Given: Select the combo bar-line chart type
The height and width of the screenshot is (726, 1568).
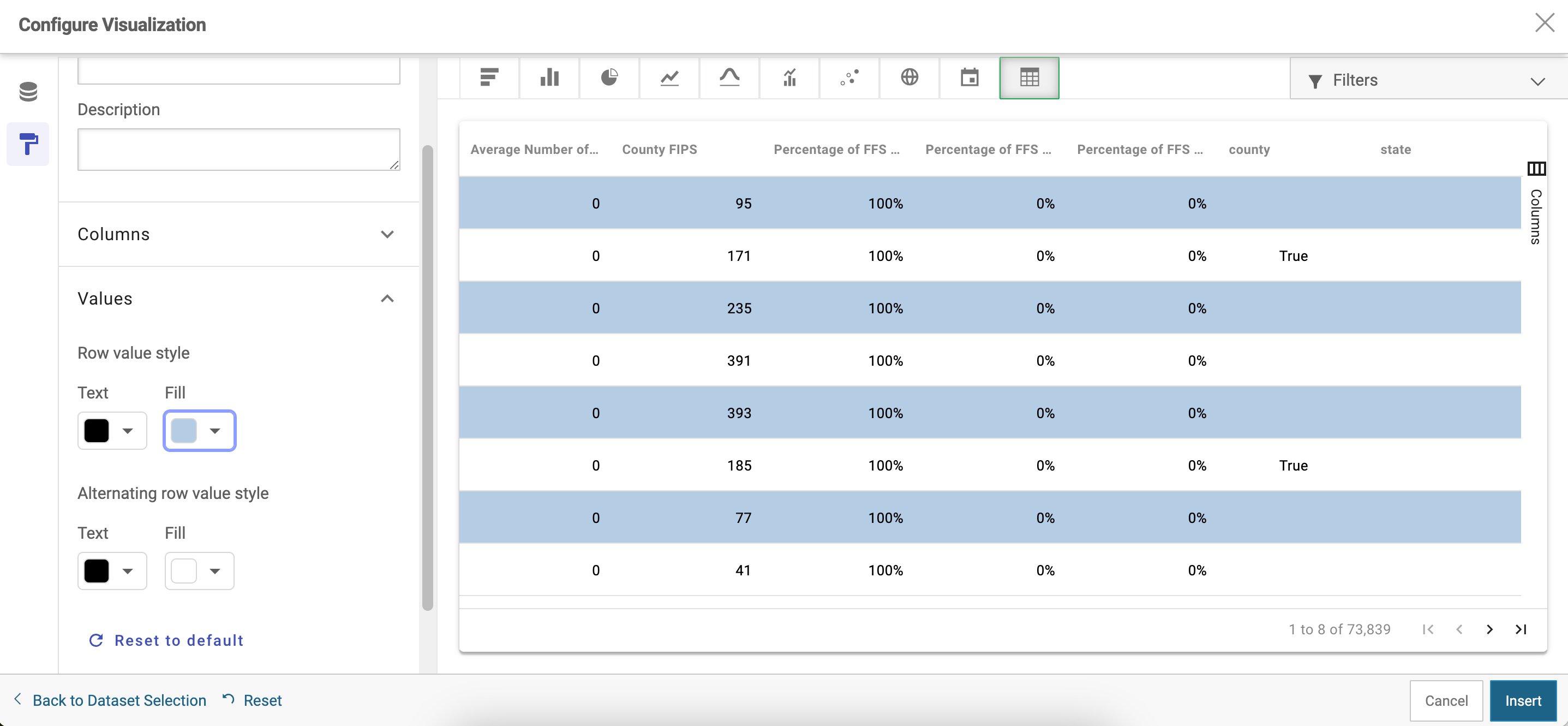Looking at the screenshot, I should (789, 78).
